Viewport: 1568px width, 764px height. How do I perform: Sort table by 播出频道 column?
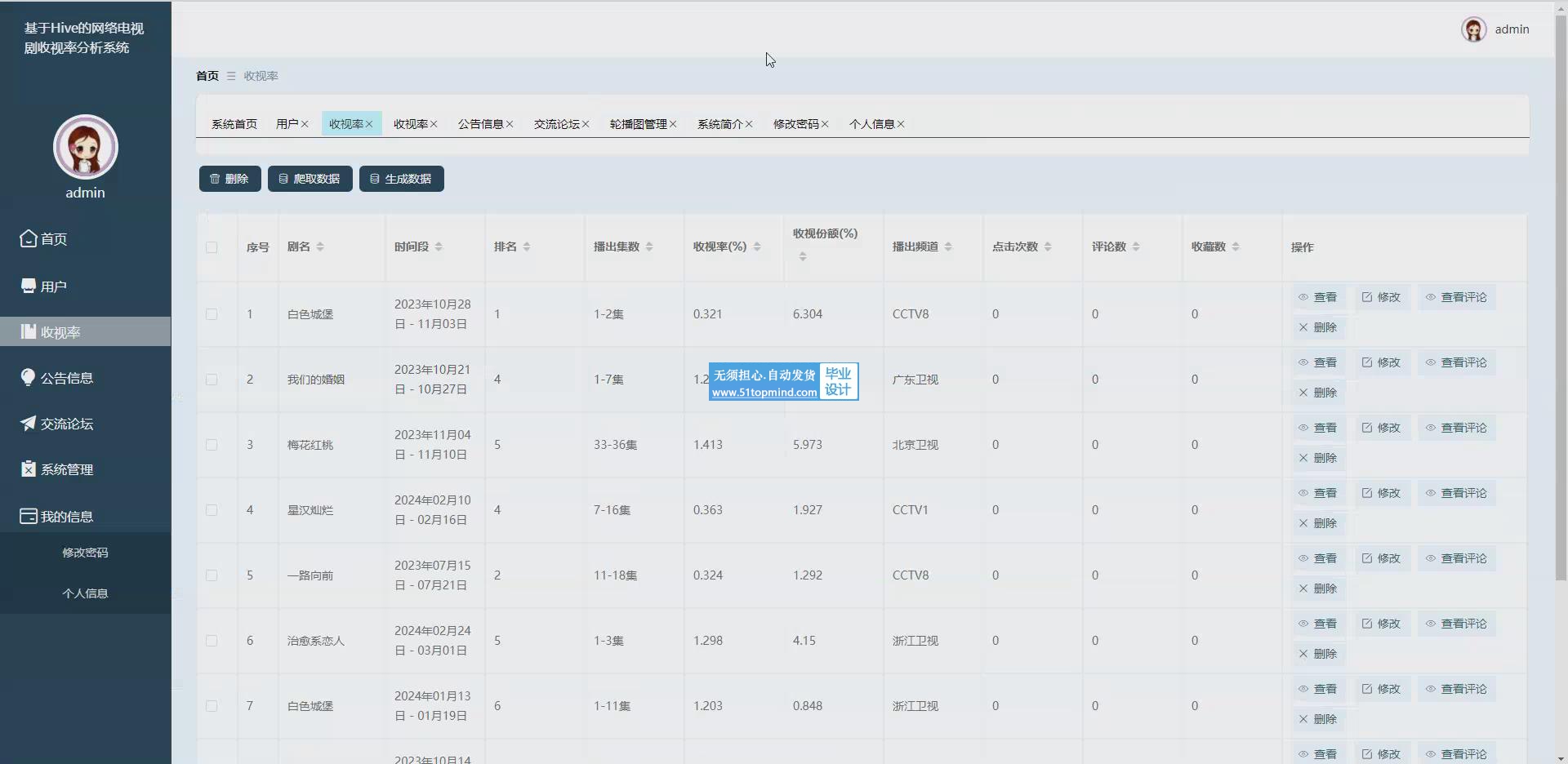coord(948,247)
